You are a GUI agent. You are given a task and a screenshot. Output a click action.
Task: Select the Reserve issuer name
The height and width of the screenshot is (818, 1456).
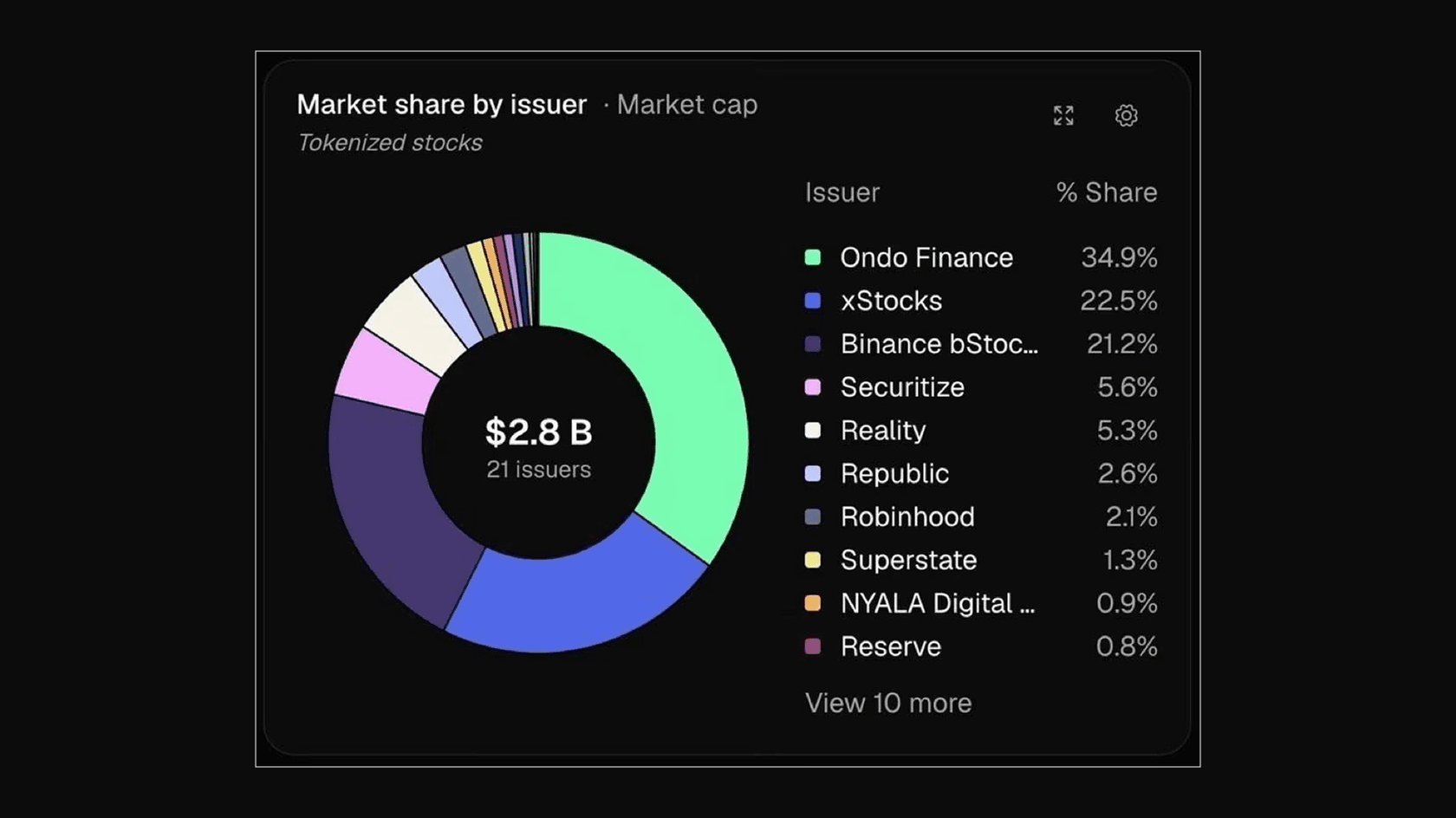(x=891, y=646)
